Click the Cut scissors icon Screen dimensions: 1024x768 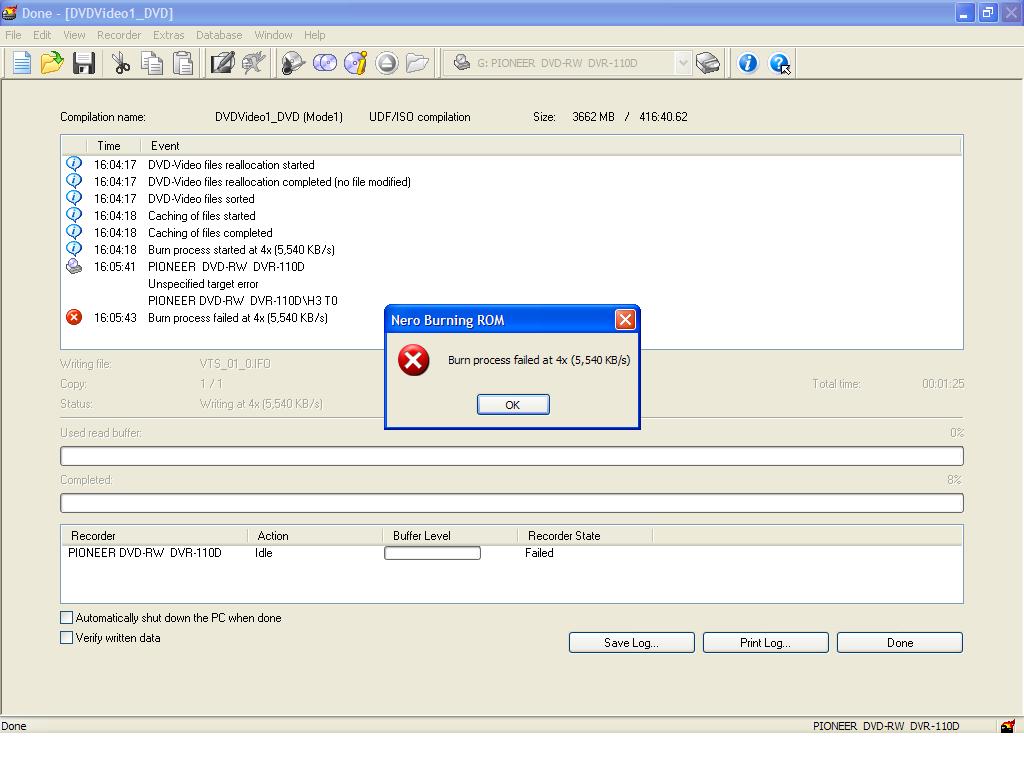(121, 63)
